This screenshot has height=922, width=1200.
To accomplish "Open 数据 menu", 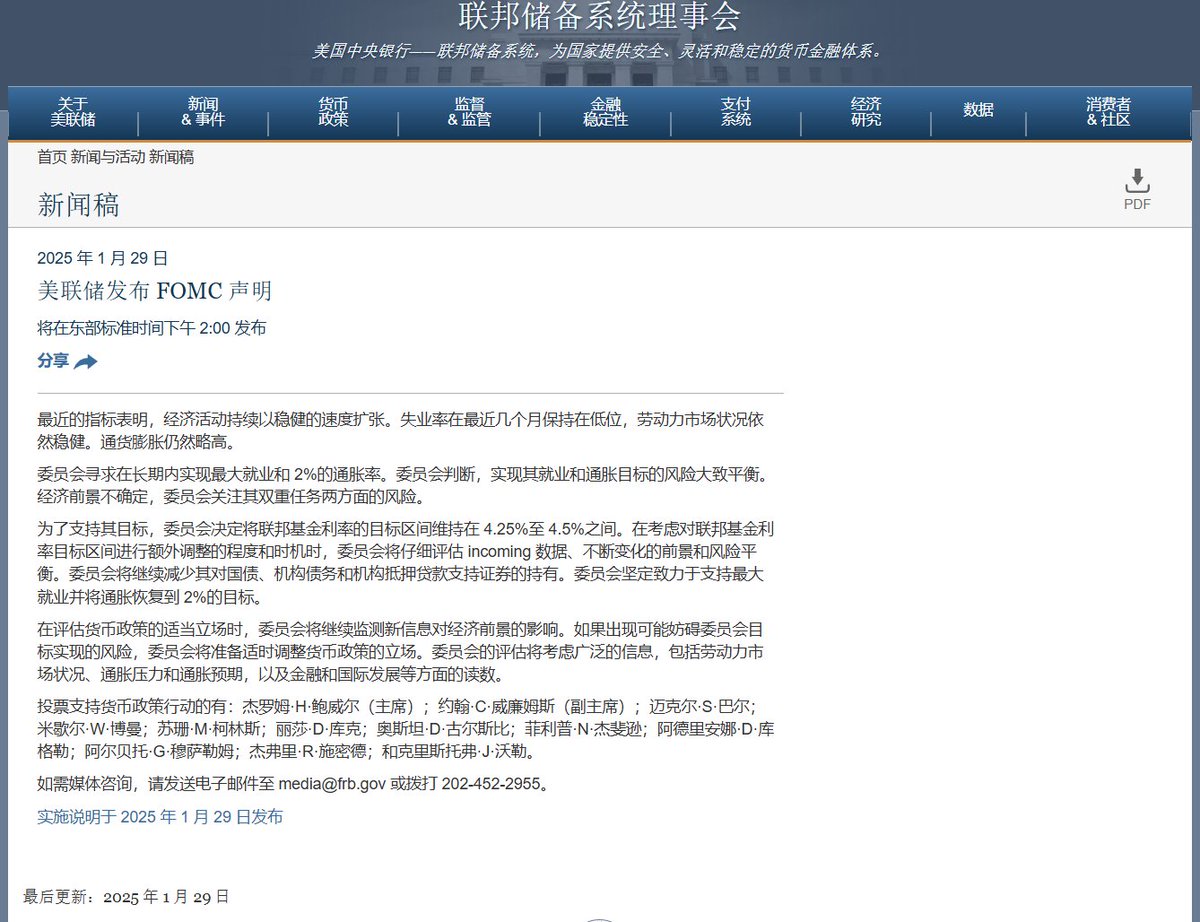I will tap(978, 111).
